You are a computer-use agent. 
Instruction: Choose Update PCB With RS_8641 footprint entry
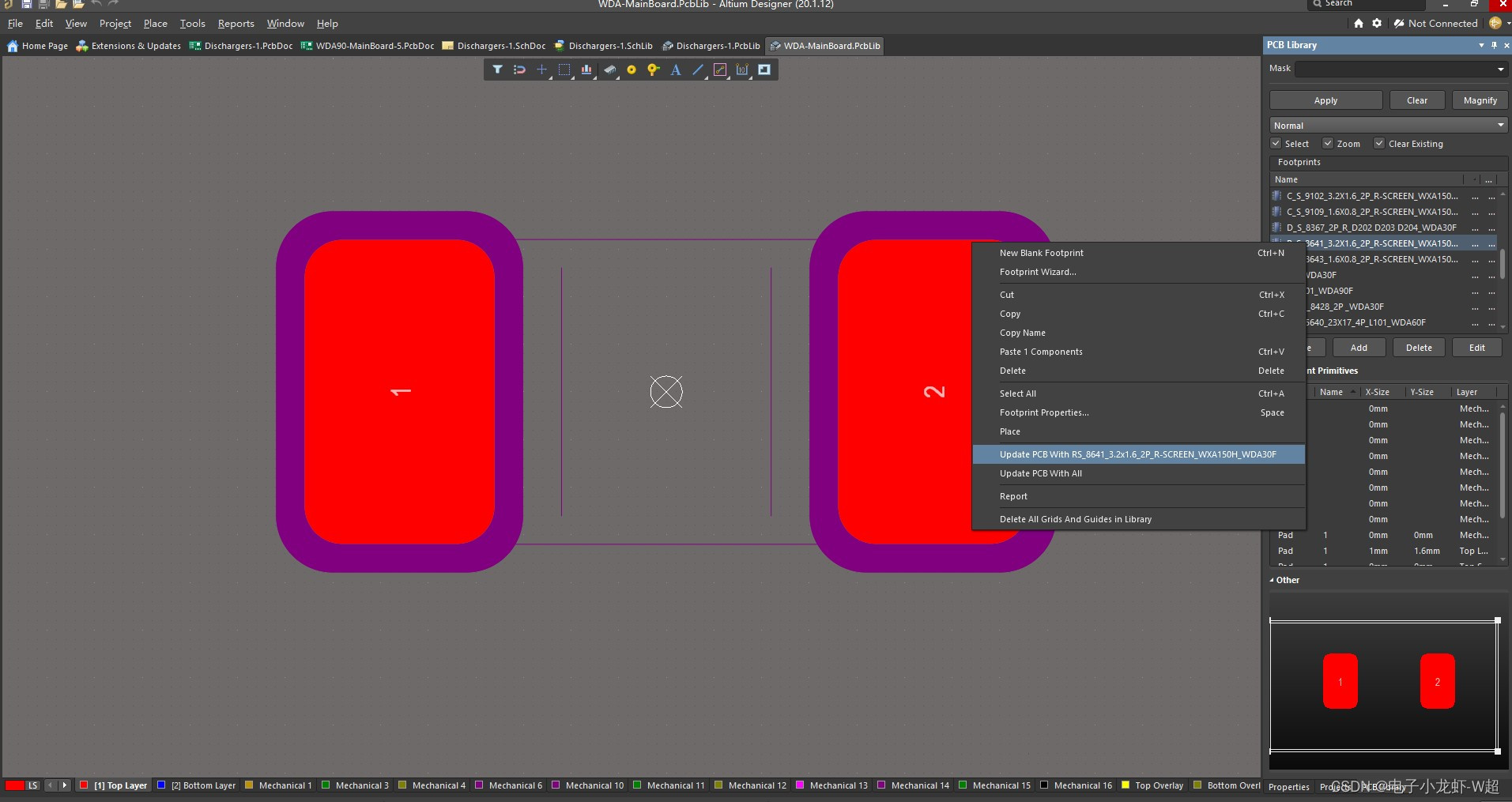click(1138, 454)
